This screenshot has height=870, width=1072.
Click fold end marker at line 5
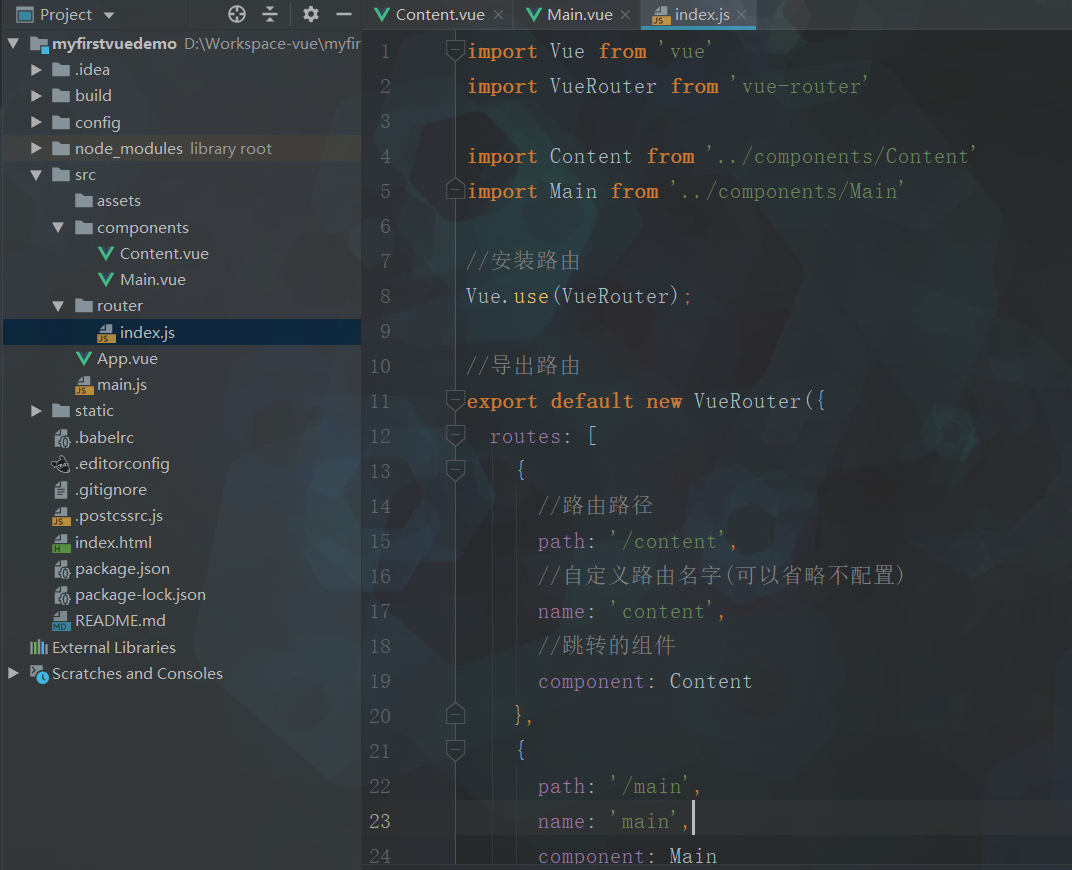click(x=455, y=189)
